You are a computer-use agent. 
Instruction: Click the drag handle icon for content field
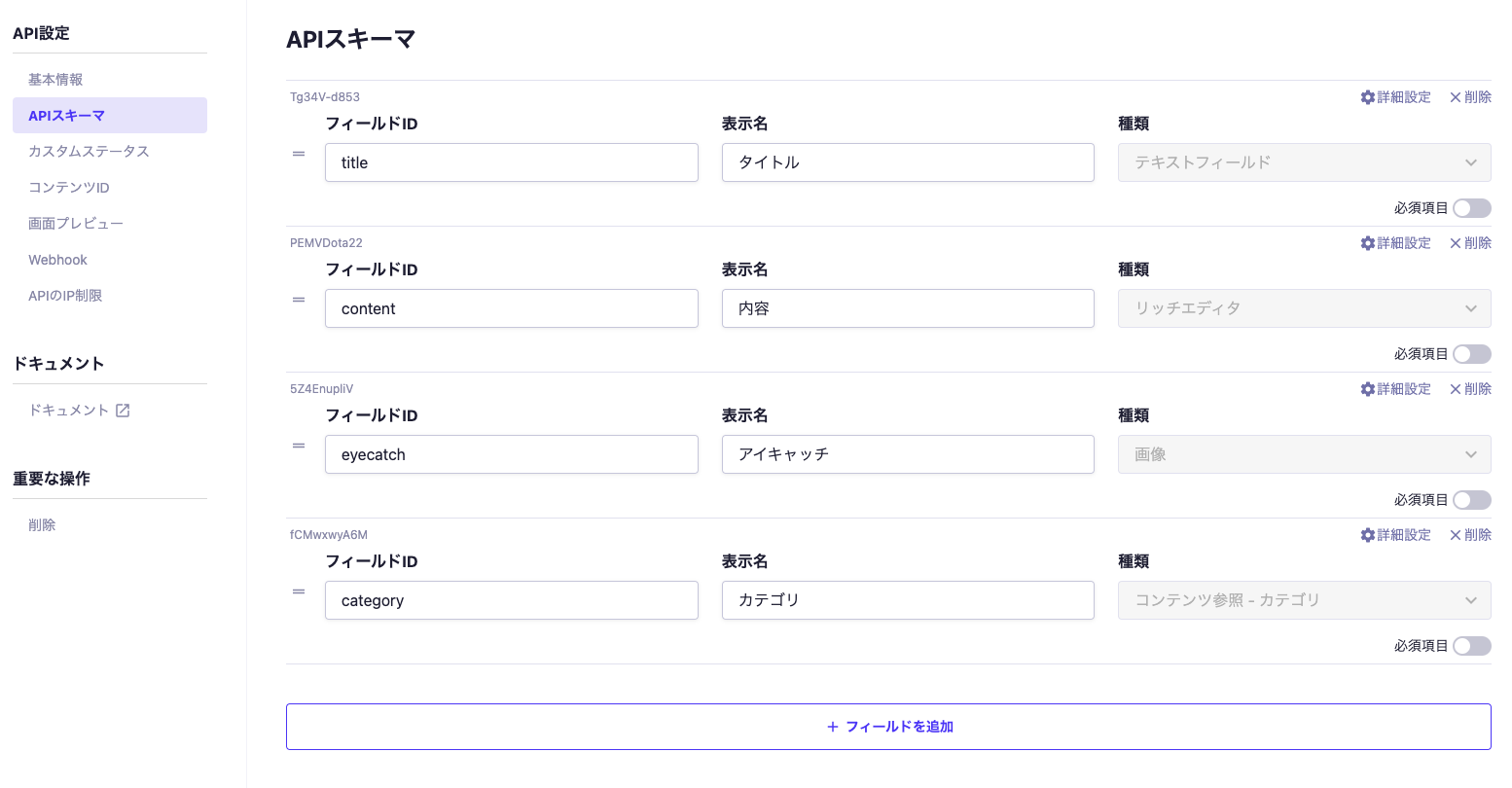pyautogui.click(x=299, y=300)
